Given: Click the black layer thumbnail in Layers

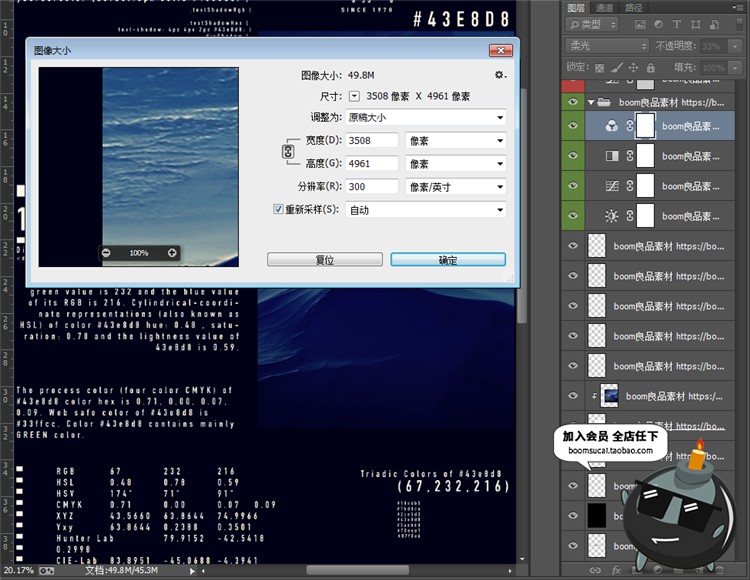Looking at the screenshot, I should pos(596,515).
